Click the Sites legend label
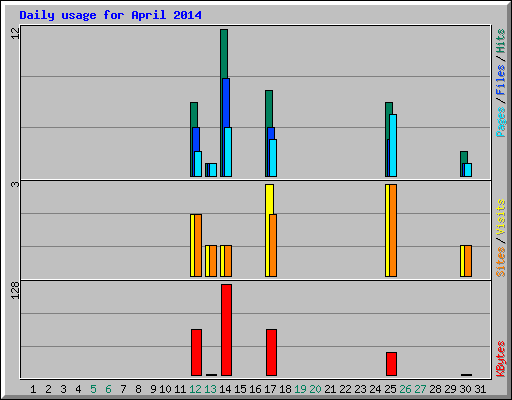The image size is (512, 400). [501, 262]
